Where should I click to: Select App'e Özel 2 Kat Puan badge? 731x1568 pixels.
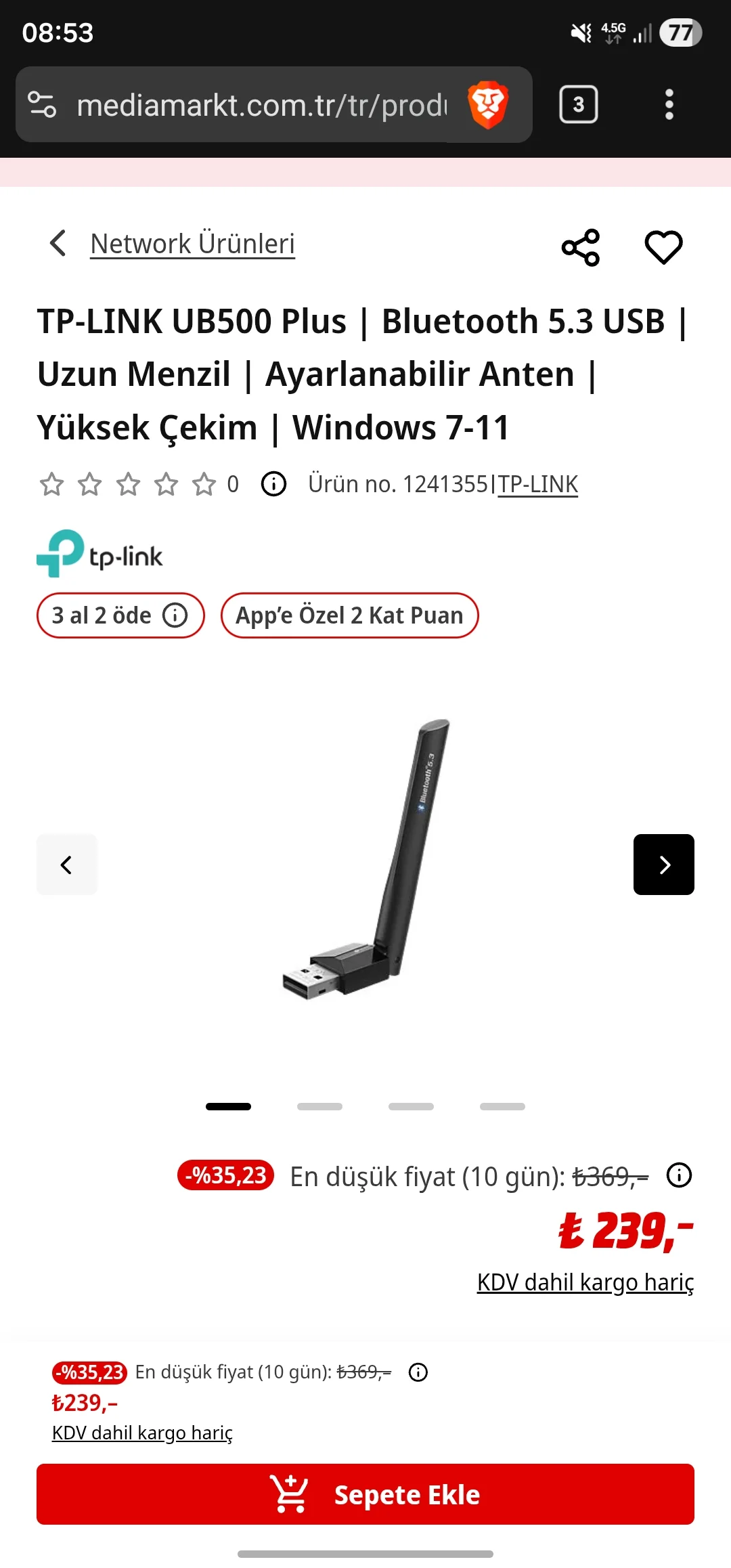tap(349, 615)
